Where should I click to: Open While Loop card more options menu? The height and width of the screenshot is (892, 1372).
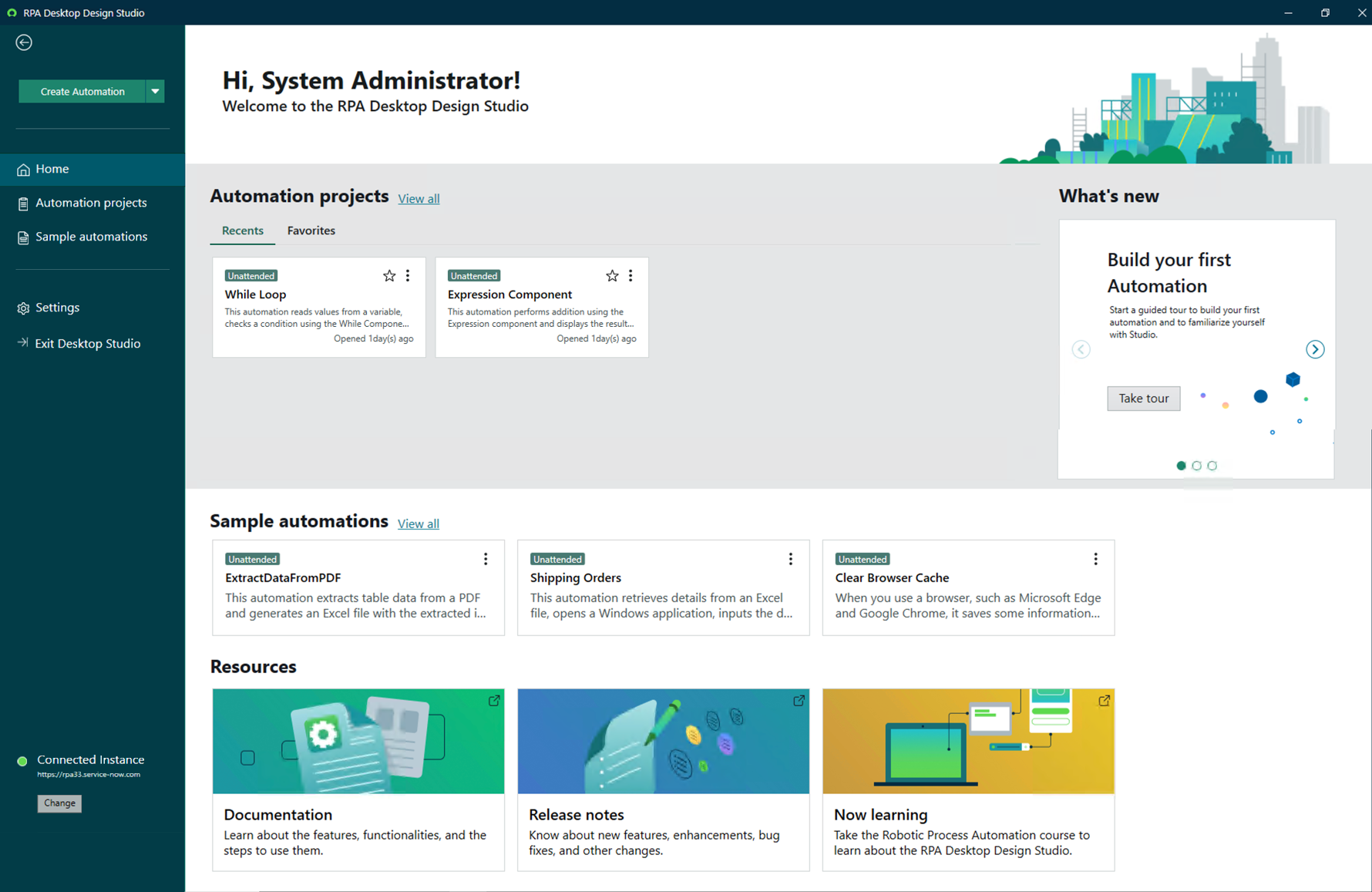point(408,275)
